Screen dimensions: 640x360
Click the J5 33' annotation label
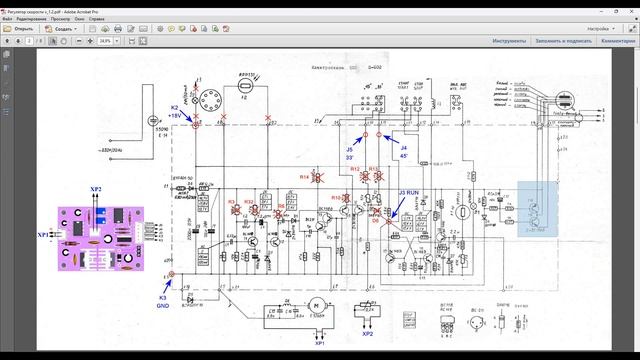click(x=350, y=153)
